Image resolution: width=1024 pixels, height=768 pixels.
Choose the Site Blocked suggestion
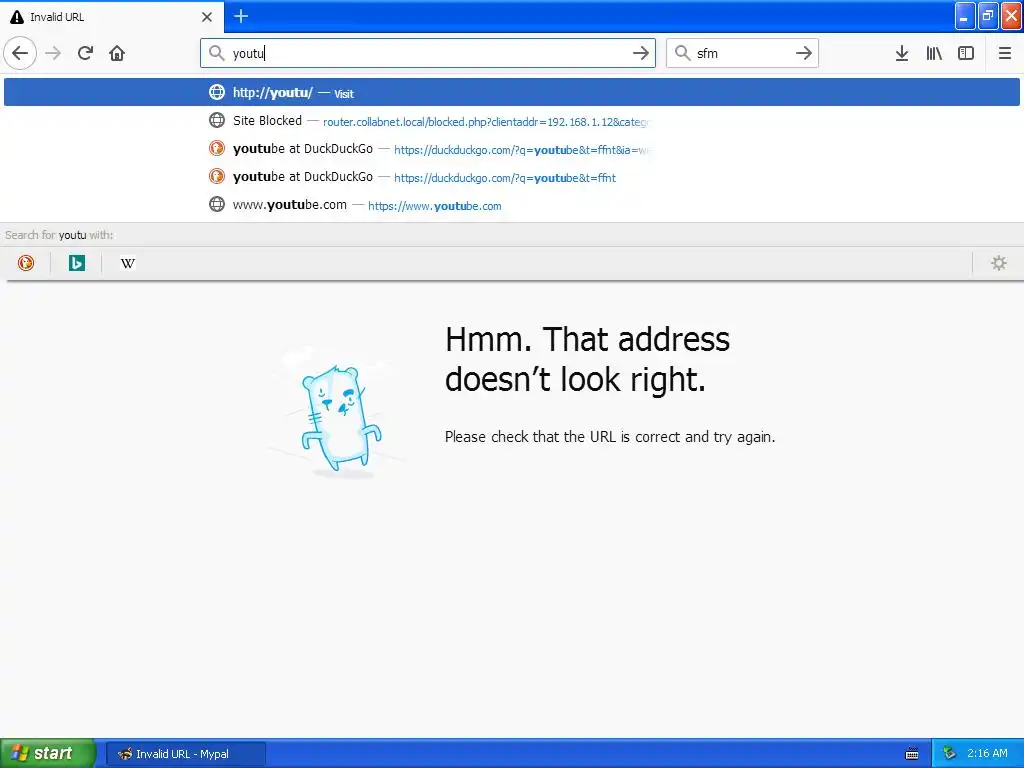click(x=512, y=121)
